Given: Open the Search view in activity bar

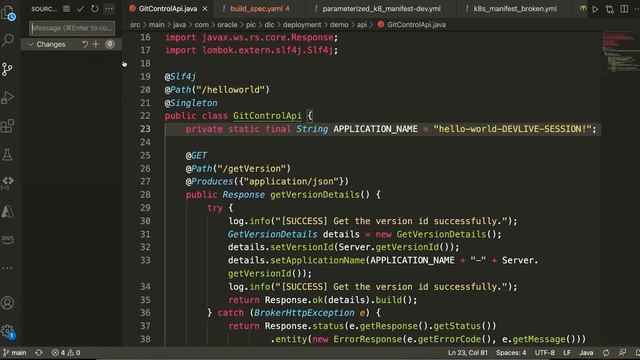Looking at the screenshot, I should coord(8,40).
